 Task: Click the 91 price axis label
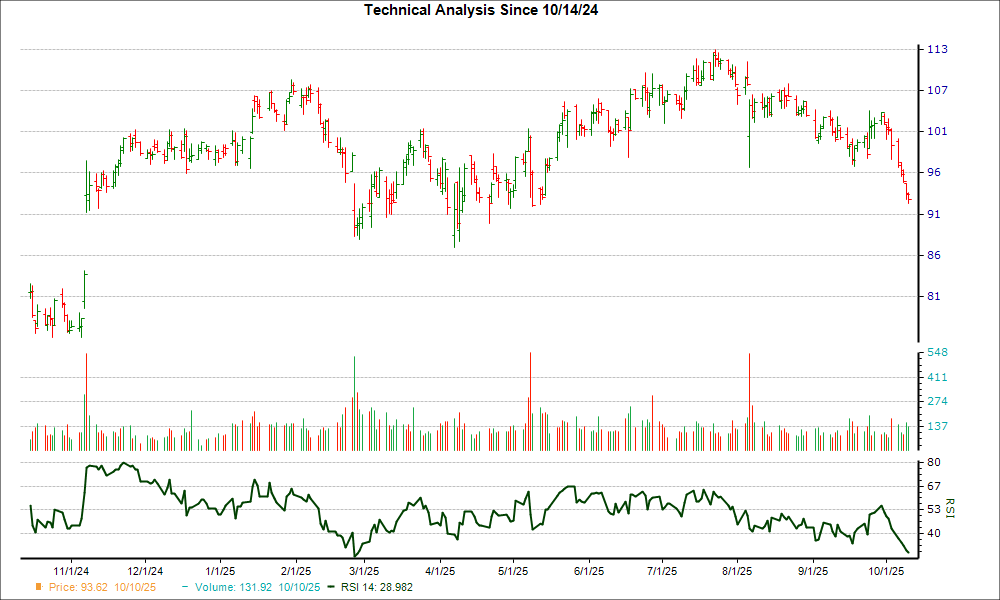coord(933,214)
